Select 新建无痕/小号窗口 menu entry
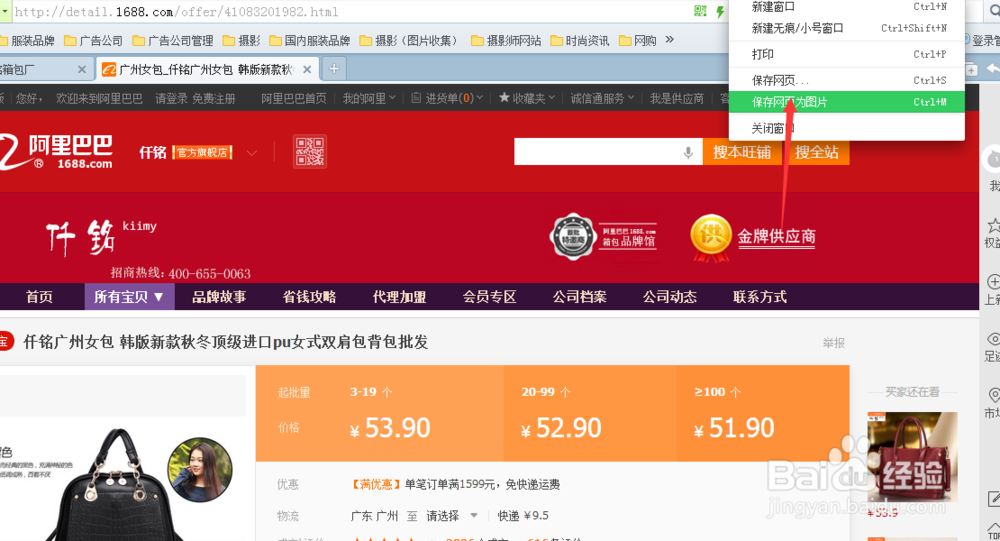 point(846,28)
